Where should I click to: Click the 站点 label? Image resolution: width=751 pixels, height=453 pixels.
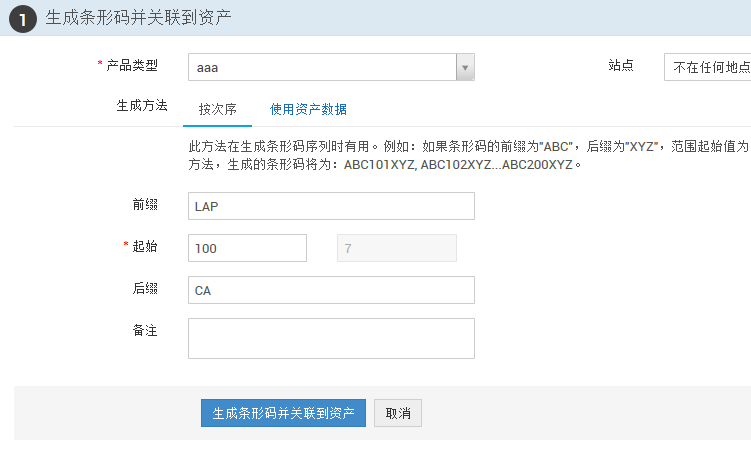(621, 65)
